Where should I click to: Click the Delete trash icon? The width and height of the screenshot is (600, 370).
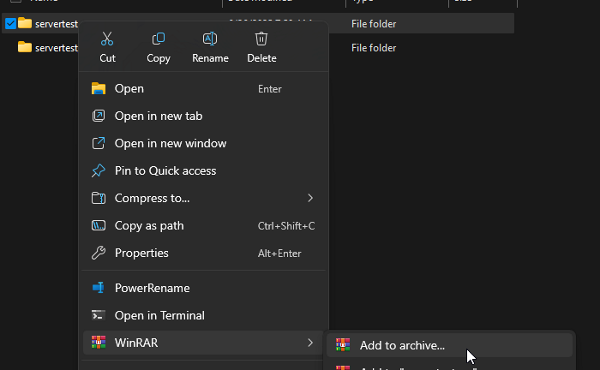tap(261, 39)
